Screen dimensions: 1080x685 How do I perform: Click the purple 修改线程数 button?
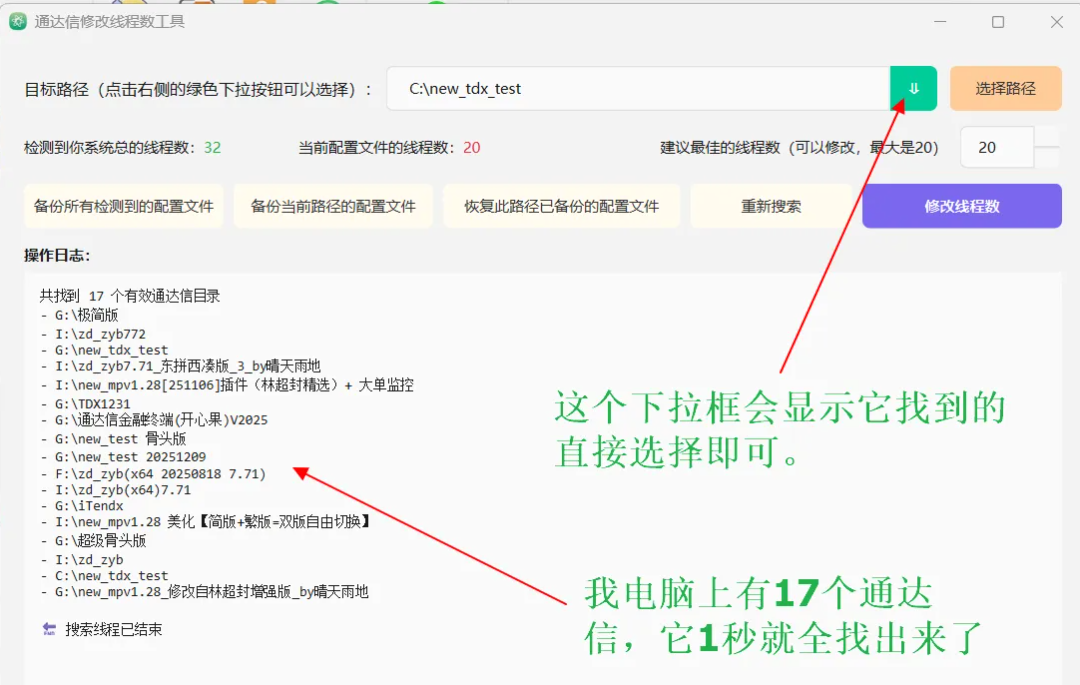pyautogui.click(x=961, y=205)
